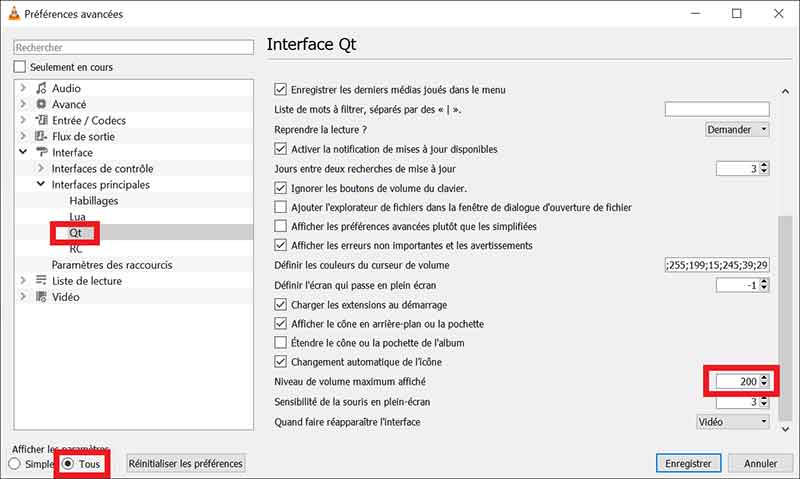The height and width of the screenshot is (479, 800).
Task: Click the Flux de sortie icon
Action: [41, 136]
